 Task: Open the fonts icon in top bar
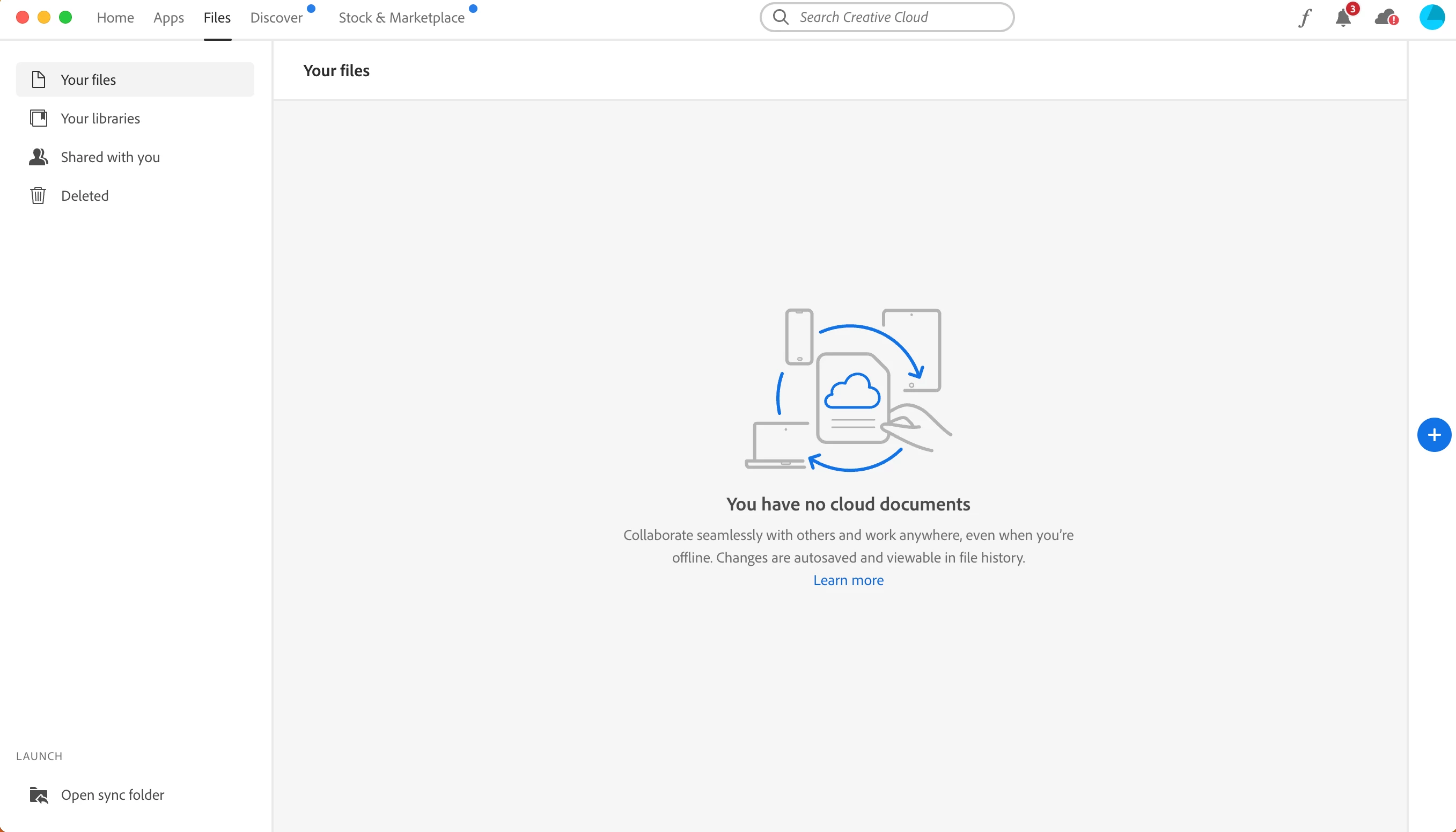1305,18
